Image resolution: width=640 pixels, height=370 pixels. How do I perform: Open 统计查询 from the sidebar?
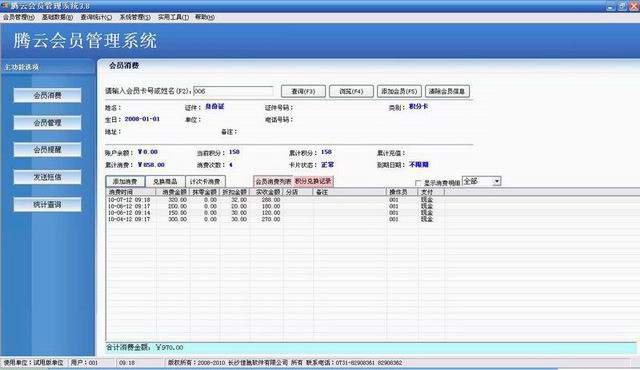tap(47, 204)
